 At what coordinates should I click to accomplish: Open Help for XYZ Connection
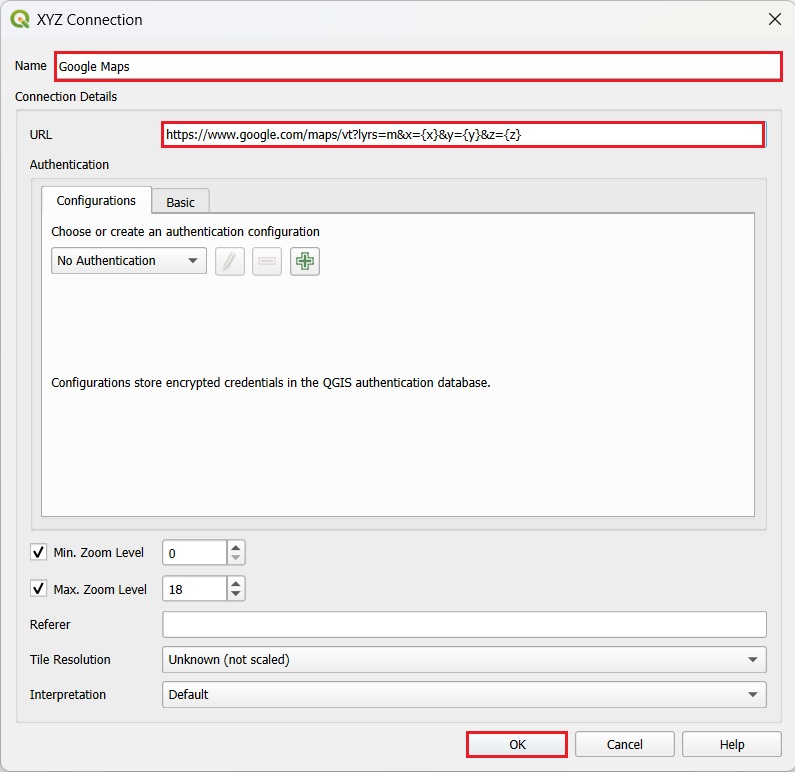pos(732,745)
